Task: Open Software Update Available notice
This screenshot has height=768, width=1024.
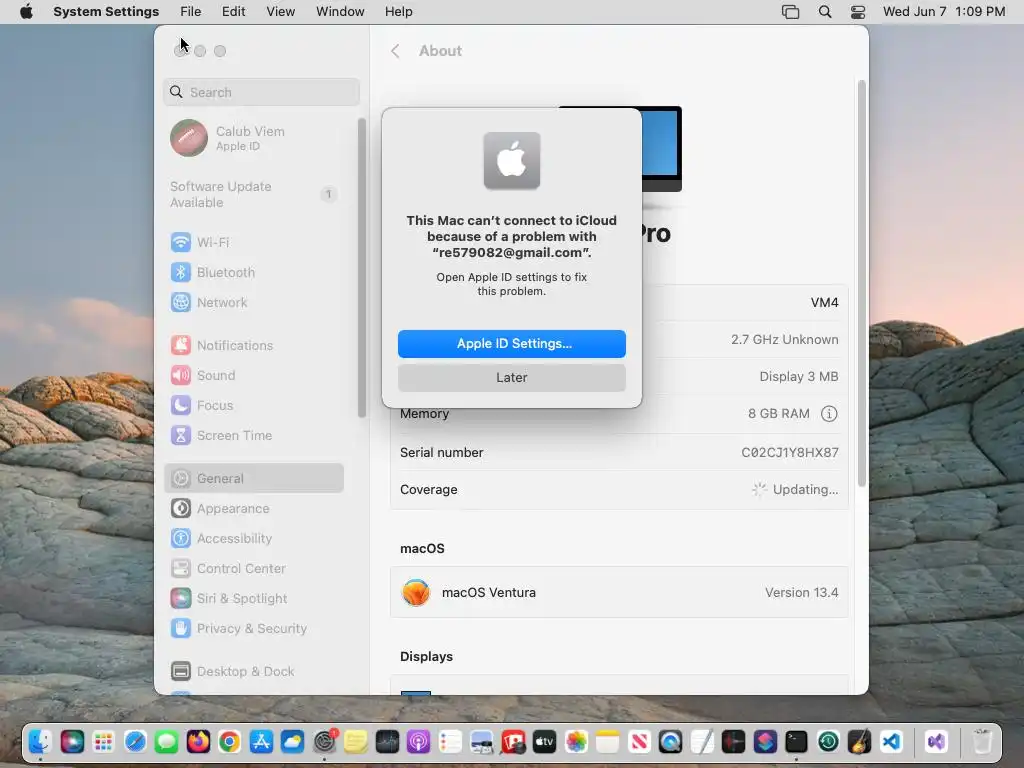Action: (x=254, y=194)
